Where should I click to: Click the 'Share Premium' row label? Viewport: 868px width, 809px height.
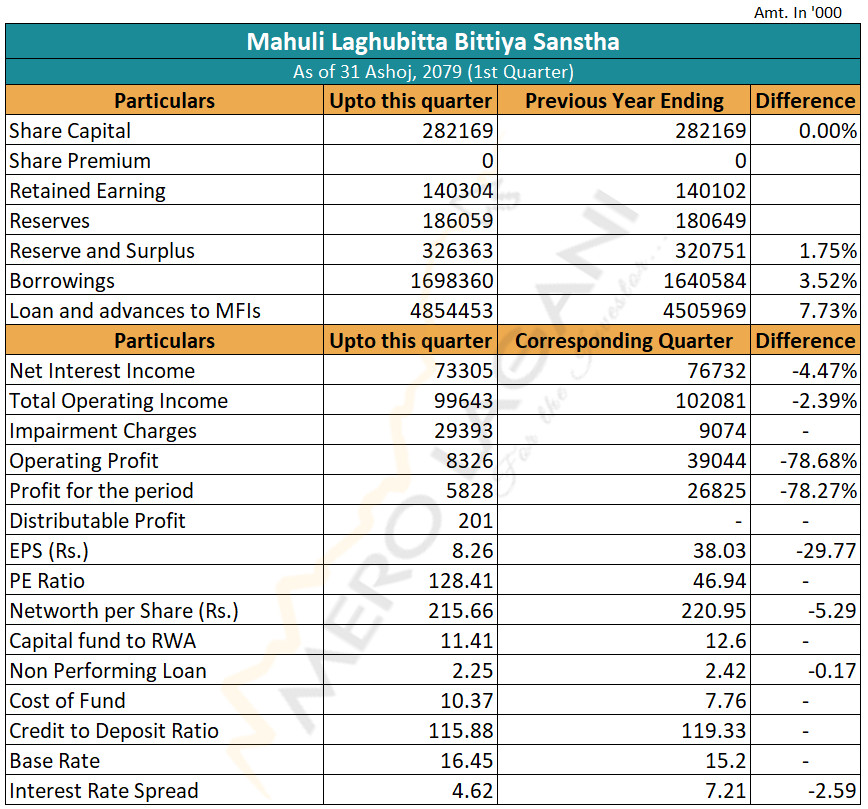[x=80, y=161]
